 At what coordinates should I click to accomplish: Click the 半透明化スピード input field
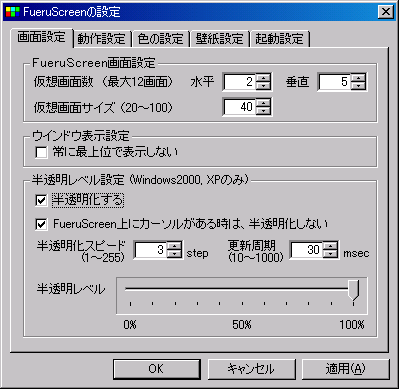pyautogui.click(x=150, y=250)
